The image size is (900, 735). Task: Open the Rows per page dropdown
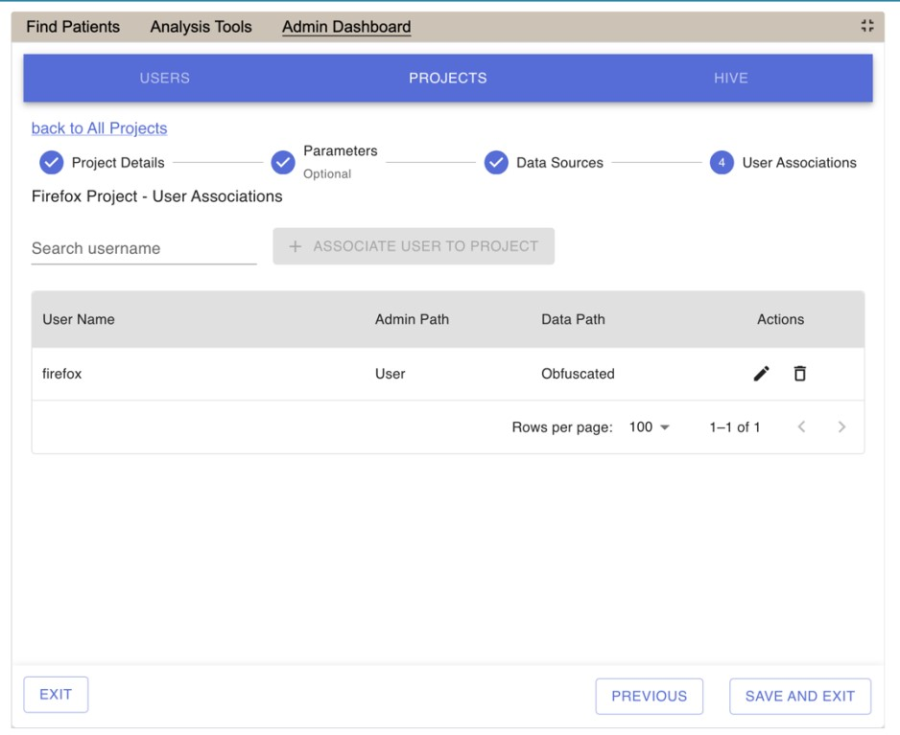click(x=649, y=427)
